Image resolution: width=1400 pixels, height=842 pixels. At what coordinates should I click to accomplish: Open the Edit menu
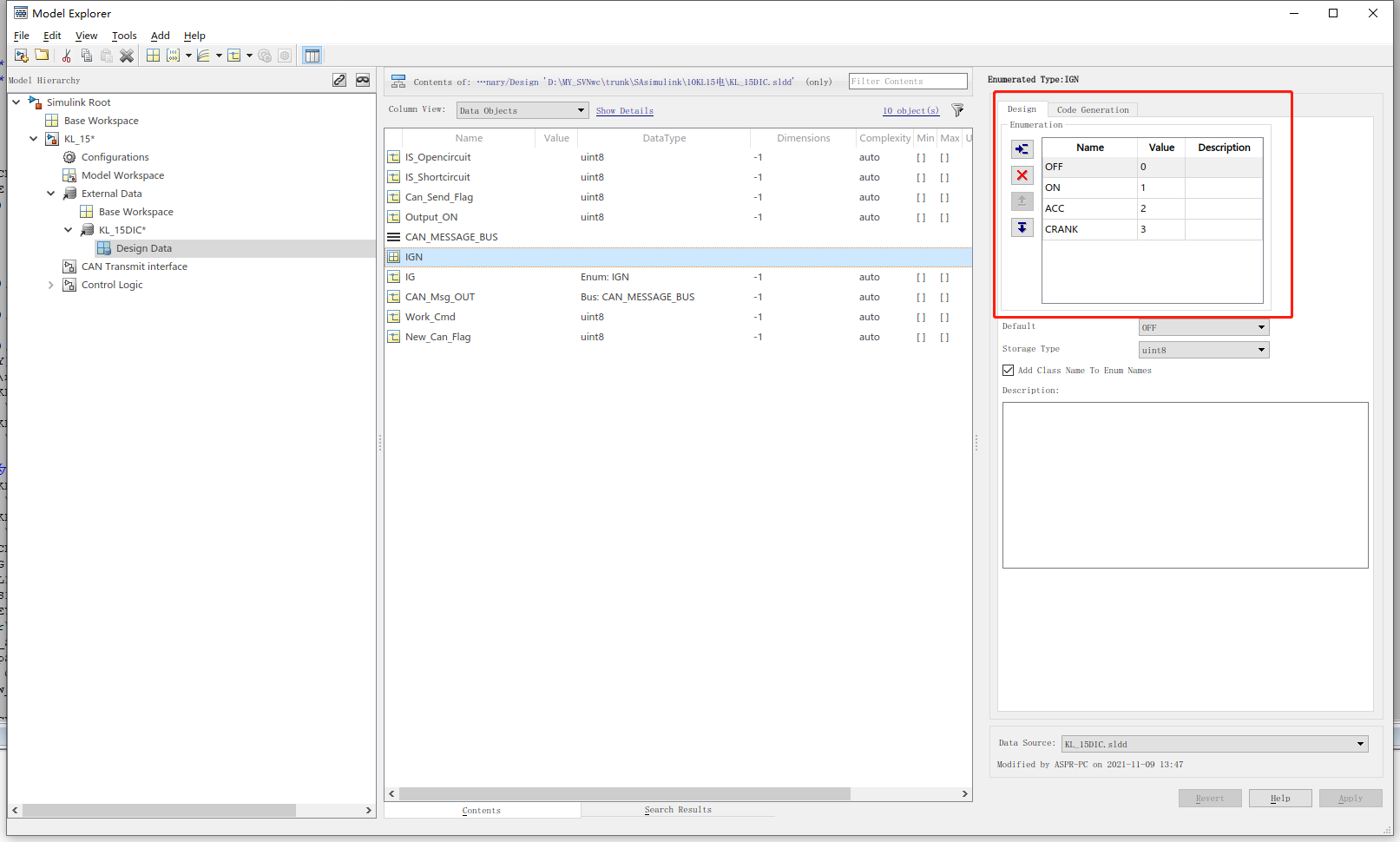(x=52, y=36)
